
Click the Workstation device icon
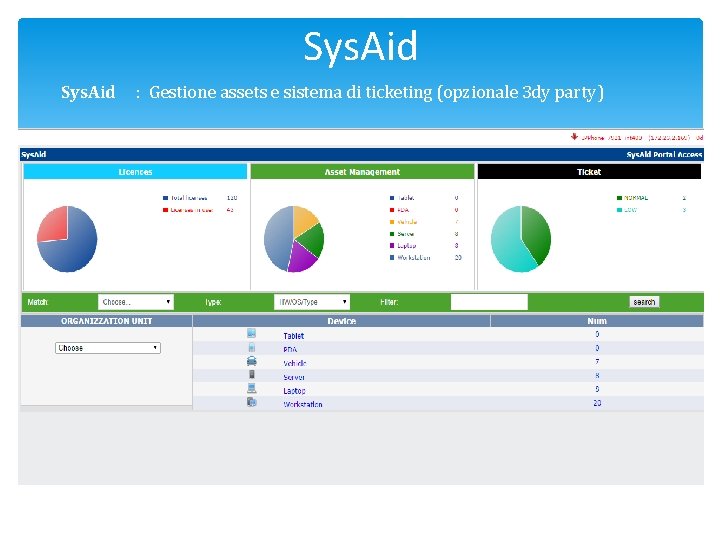click(252, 402)
